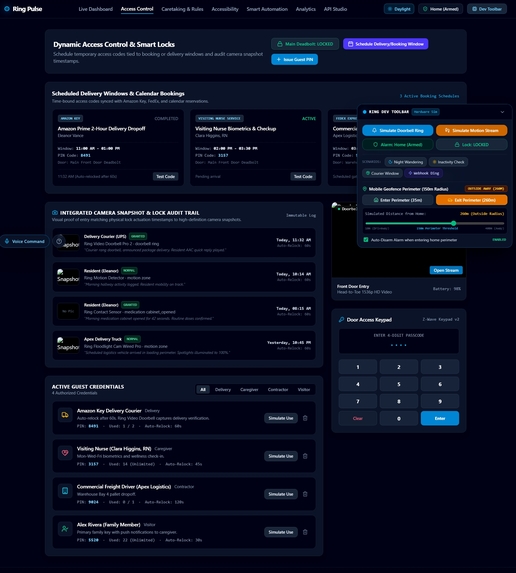
Task: Click the key icon beside Door Access Keypad
Action: (x=341, y=320)
